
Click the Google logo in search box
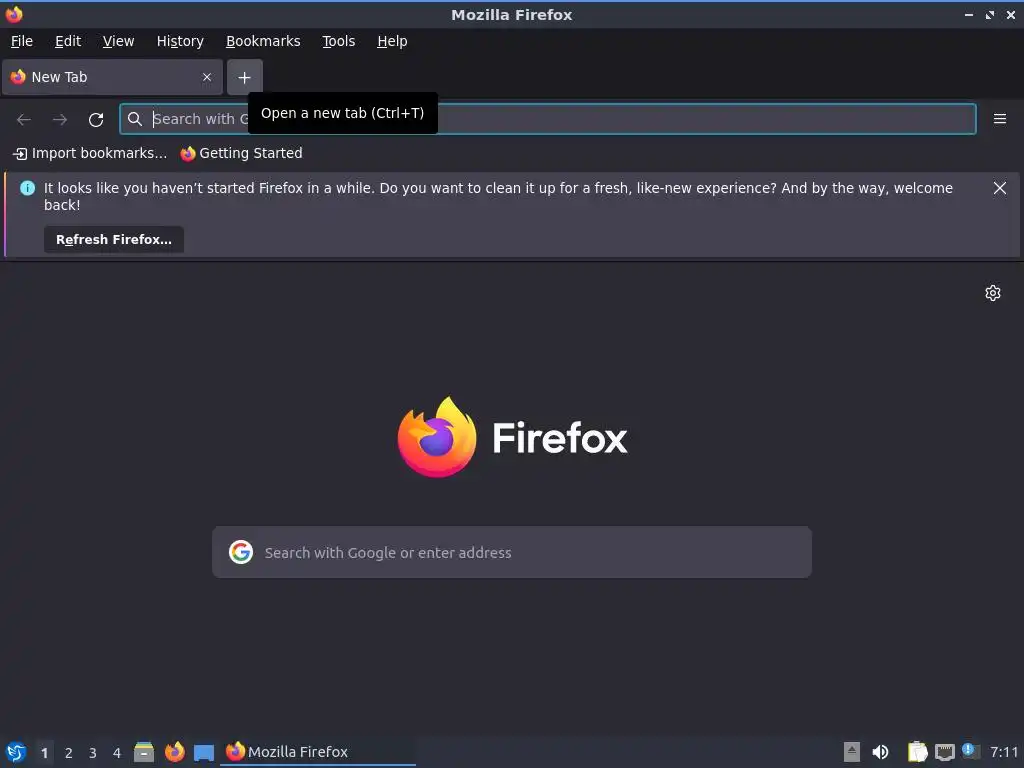click(x=241, y=552)
